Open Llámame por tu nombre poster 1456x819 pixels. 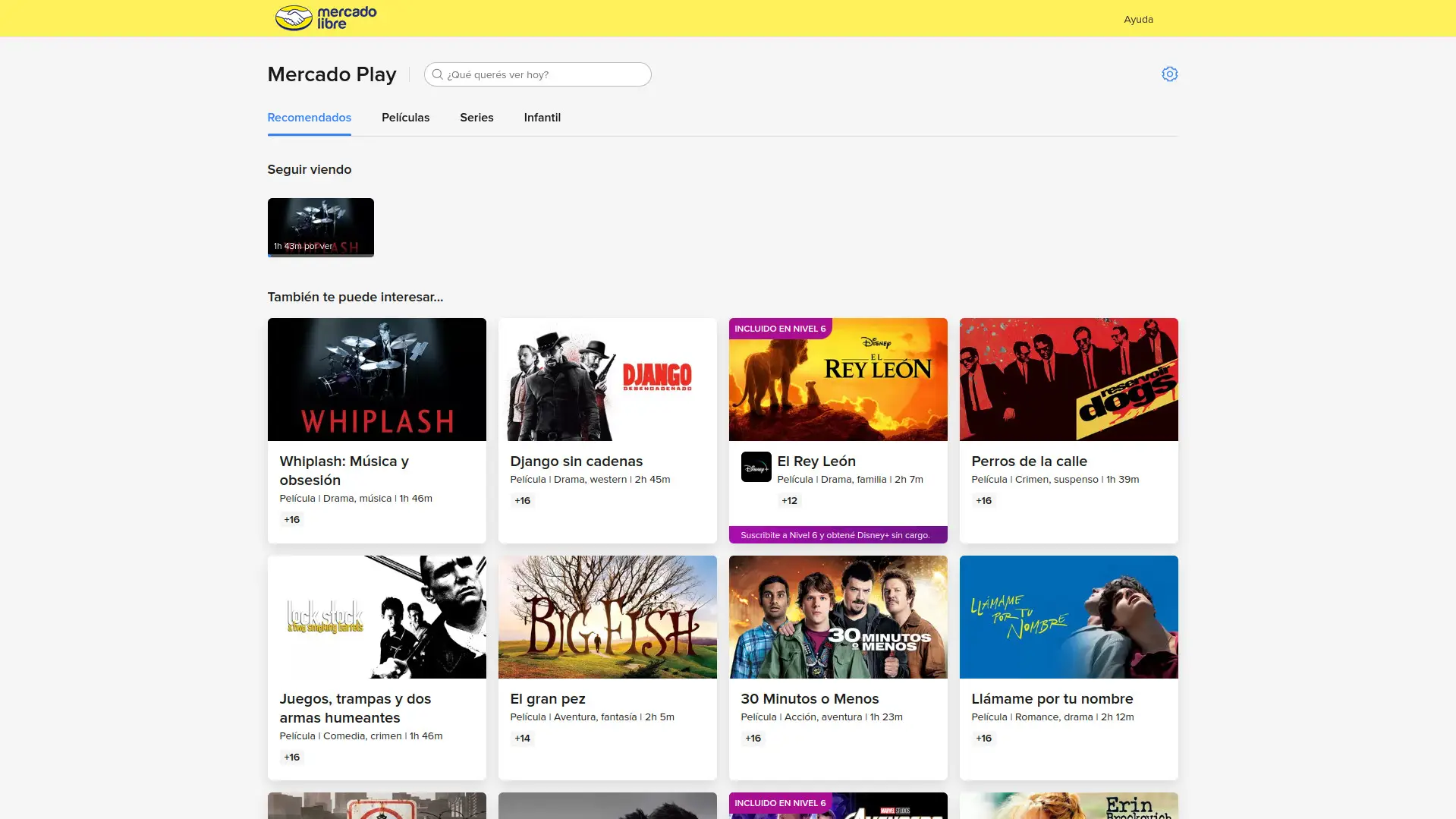(x=1068, y=617)
